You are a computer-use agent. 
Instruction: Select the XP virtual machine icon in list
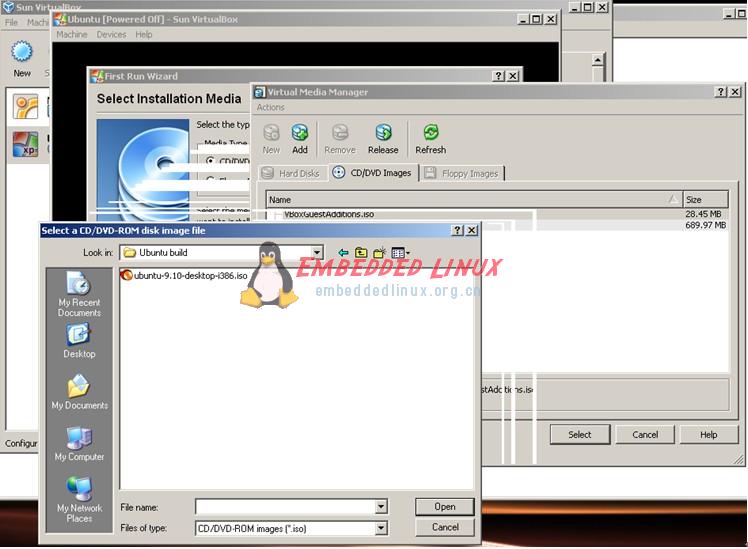coord(25,145)
